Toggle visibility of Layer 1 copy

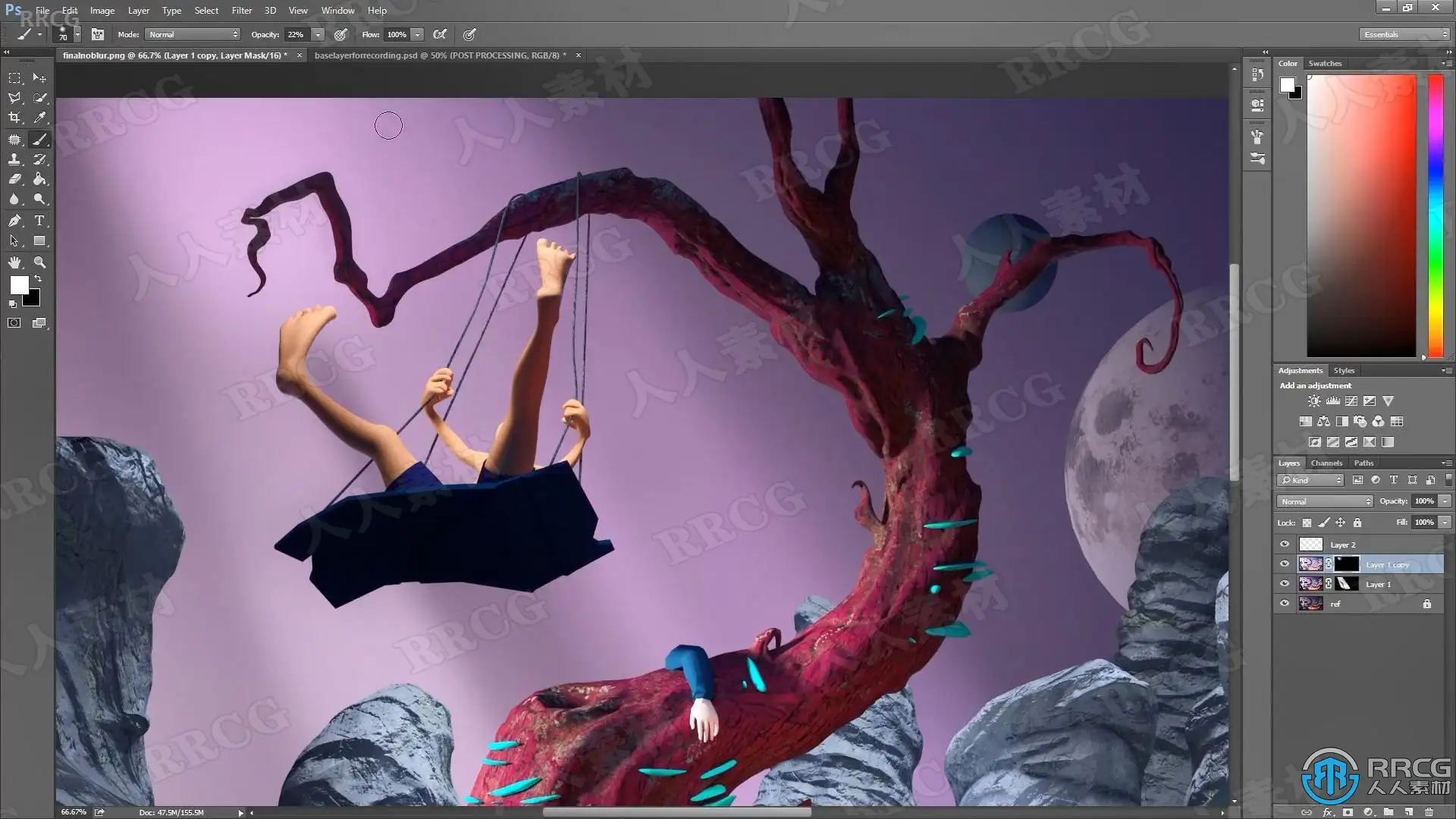1285,564
